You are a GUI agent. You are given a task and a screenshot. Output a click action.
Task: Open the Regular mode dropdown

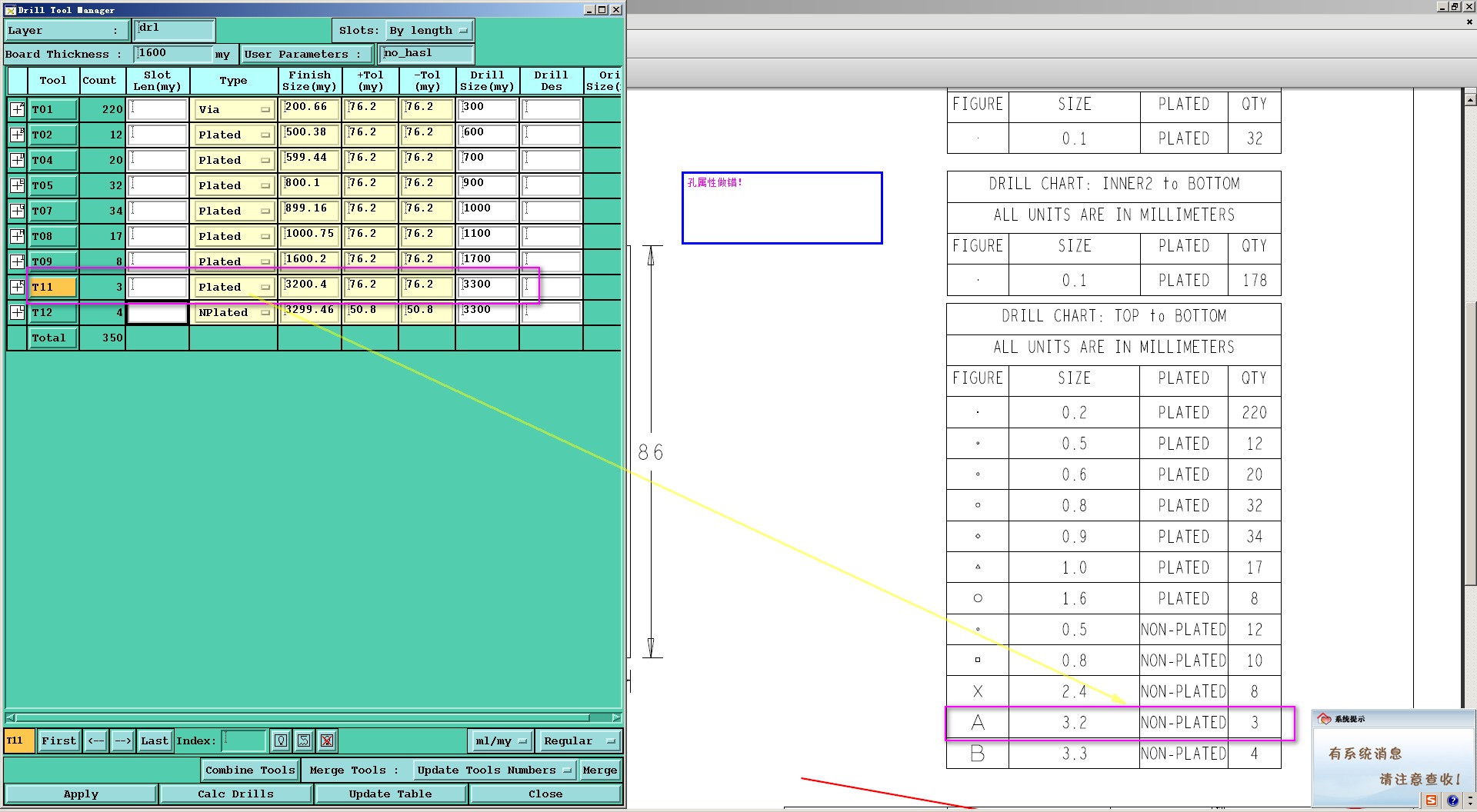tap(579, 741)
